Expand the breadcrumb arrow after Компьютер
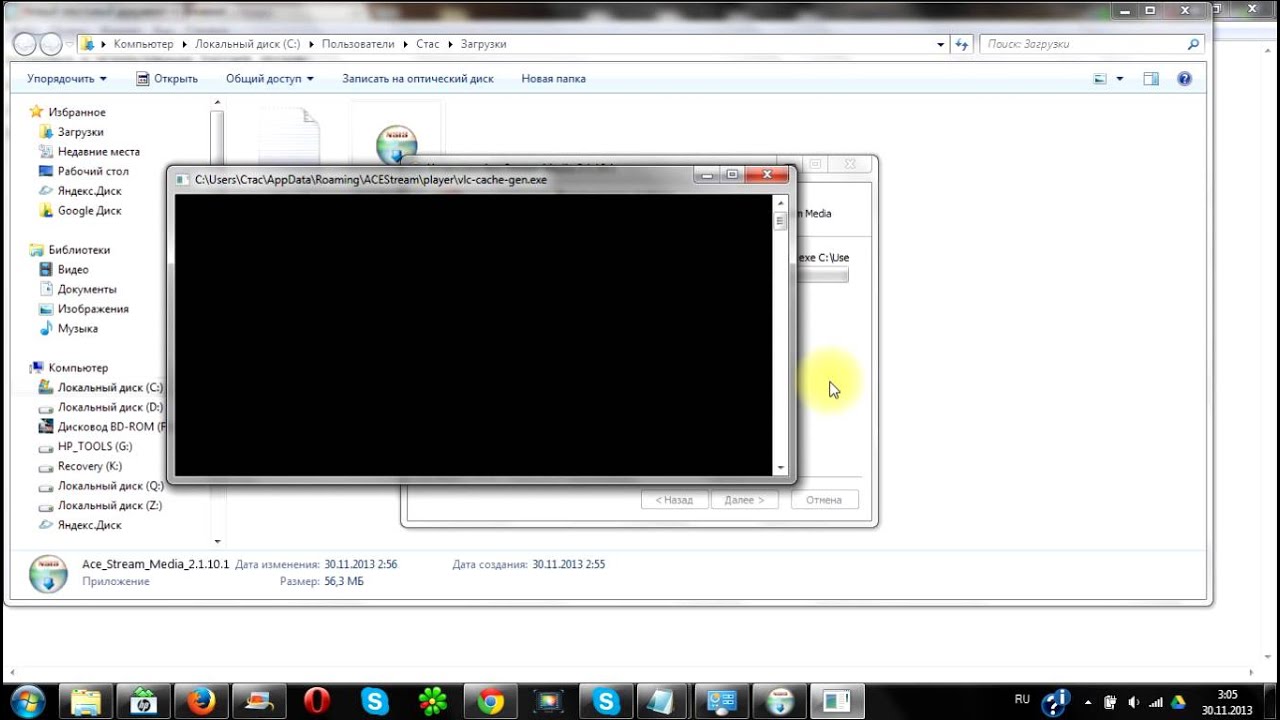The image size is (1280, 720). [x=183, y=44]
